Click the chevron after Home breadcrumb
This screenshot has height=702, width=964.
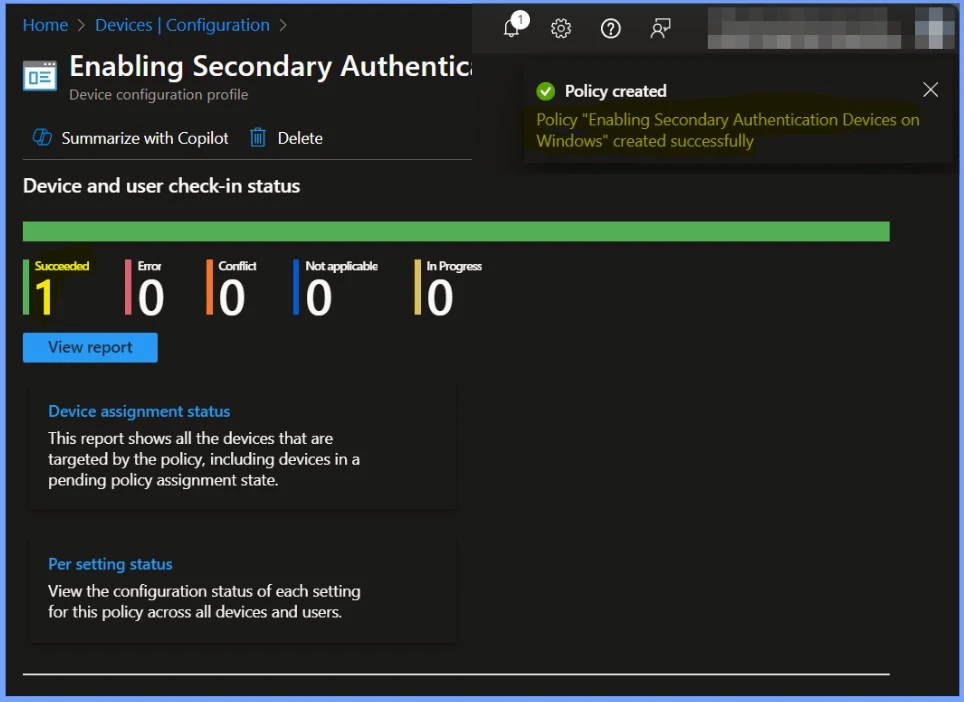tap(81, 25)
